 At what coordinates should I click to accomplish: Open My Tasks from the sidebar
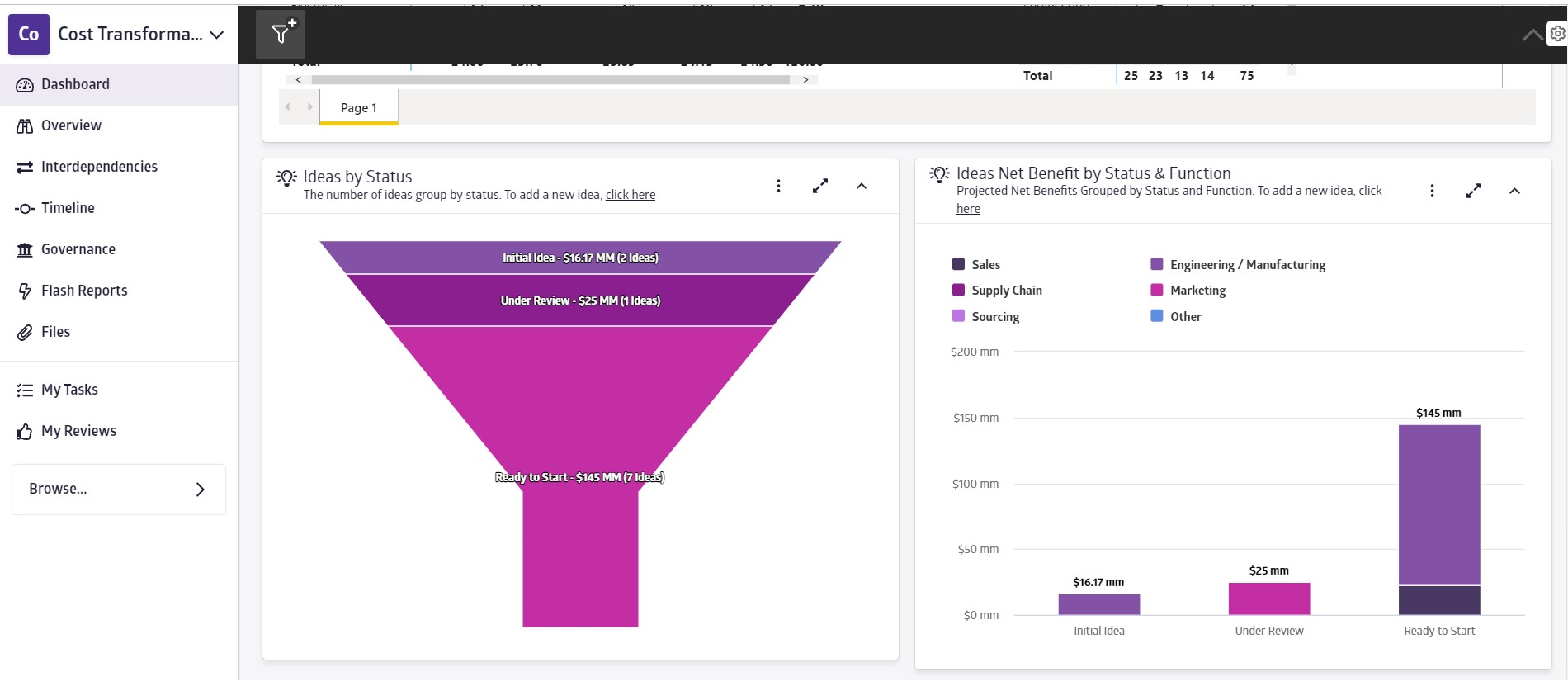pyautogui.click(x=69, y=390)
